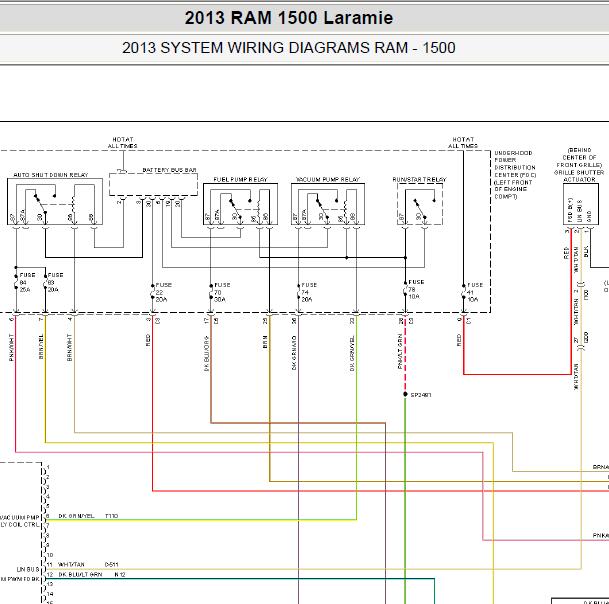Click the 'T110' circuit code

pos(111,516)
